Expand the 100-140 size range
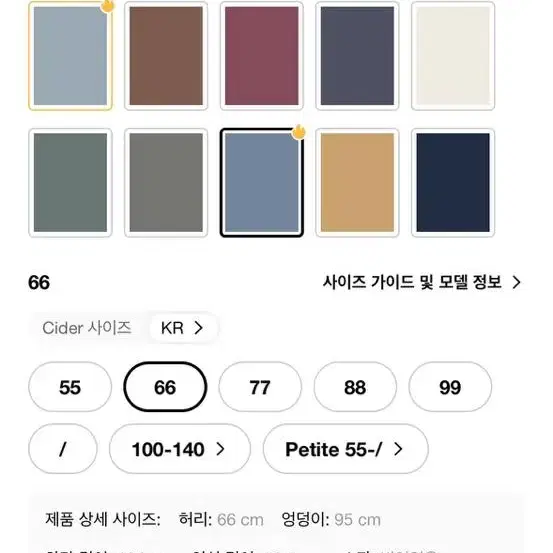The image size is (553, 553). (x=180, y=449)
